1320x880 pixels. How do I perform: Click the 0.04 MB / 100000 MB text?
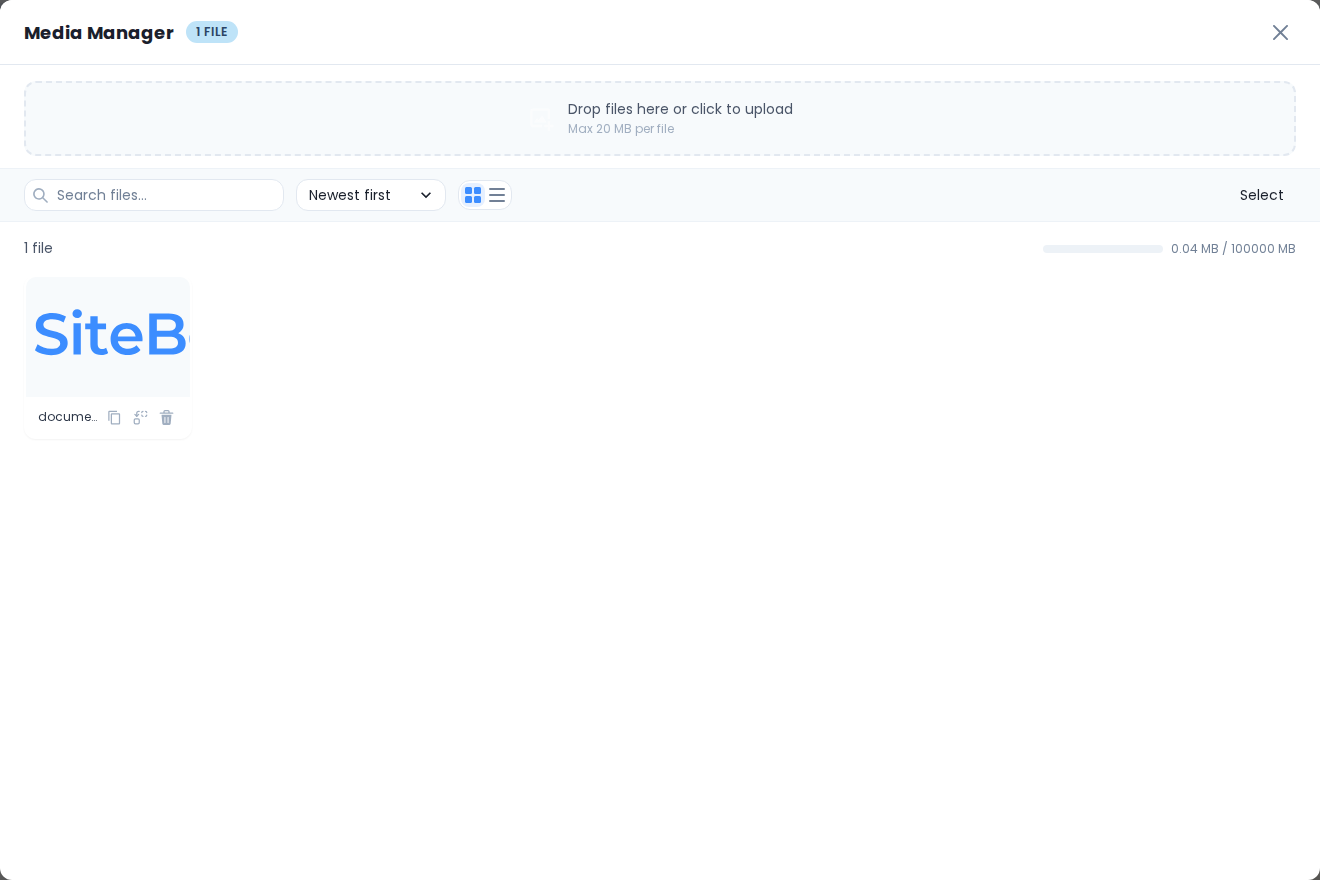coord(1233,249)
